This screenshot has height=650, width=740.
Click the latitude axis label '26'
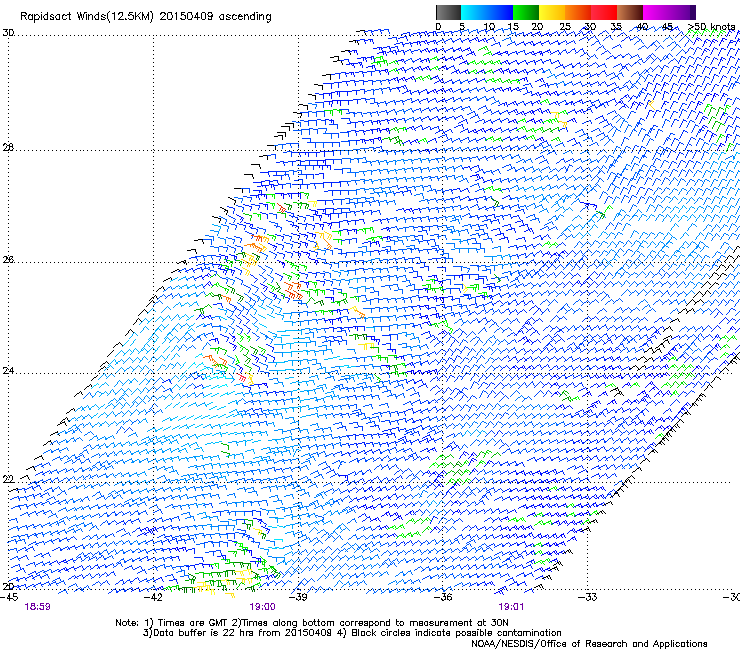[x=8, y=259]
